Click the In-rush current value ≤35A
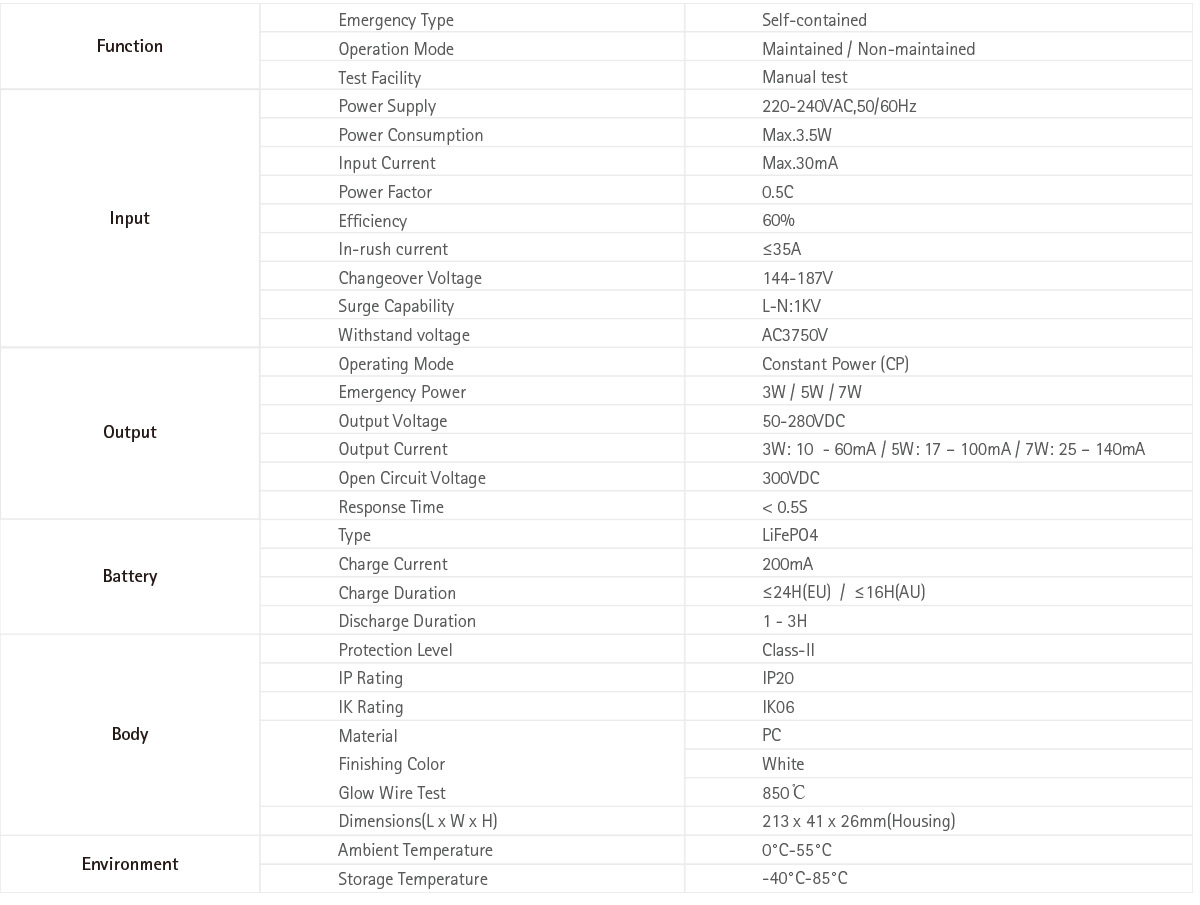Image resolution: width=1200 pixels, height=905 pixels. point(781,249)
